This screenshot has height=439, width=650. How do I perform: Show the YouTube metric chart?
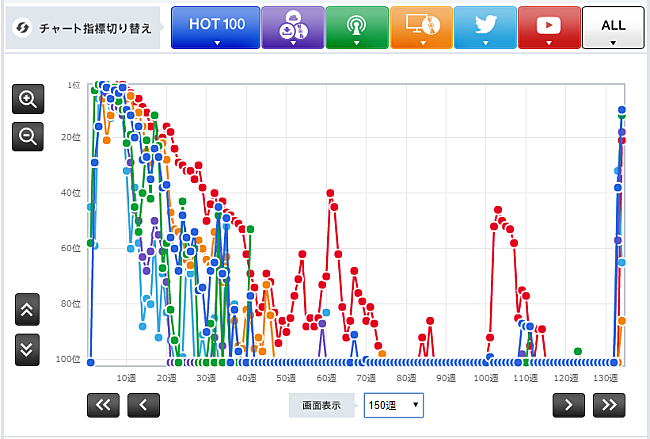[549, 27]
